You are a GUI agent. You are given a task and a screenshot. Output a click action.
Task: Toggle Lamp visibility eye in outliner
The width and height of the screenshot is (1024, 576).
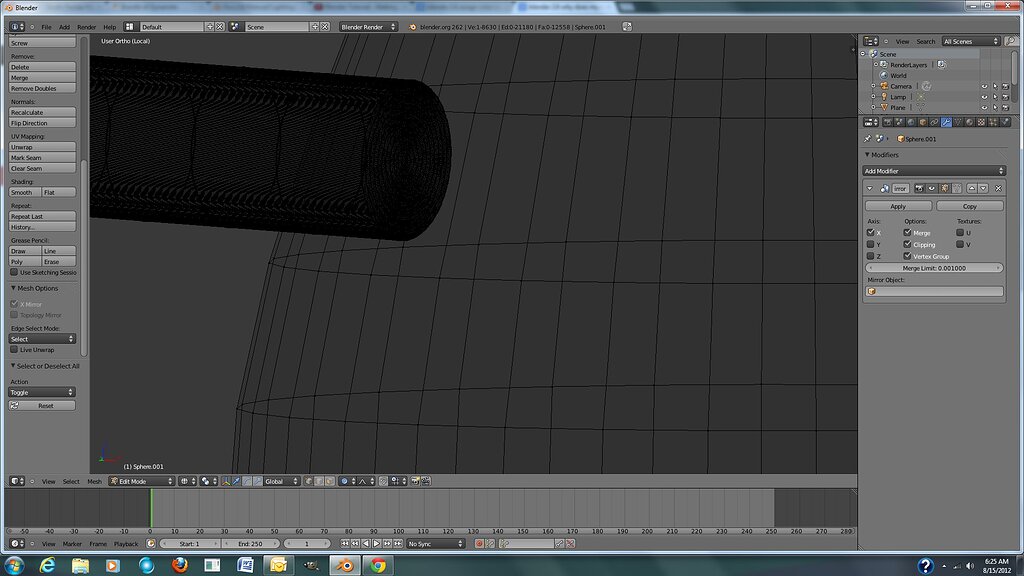click(x=984, y=97)
